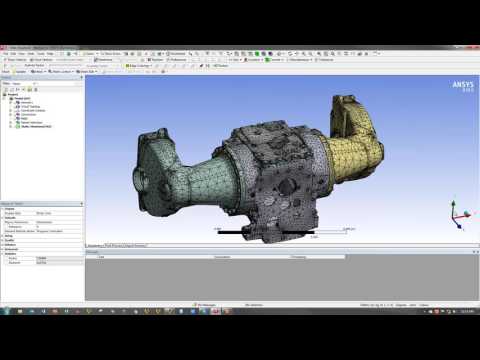The height and width of the screenshot is (360, 480).
Task: Pin the Outline panel
Action: coord(82,78)
